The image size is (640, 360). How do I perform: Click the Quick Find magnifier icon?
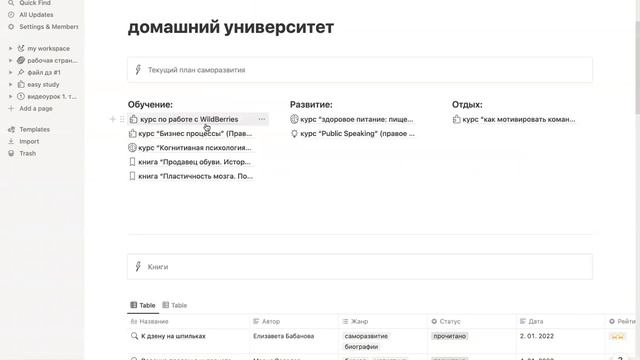(x=11, y=3)
